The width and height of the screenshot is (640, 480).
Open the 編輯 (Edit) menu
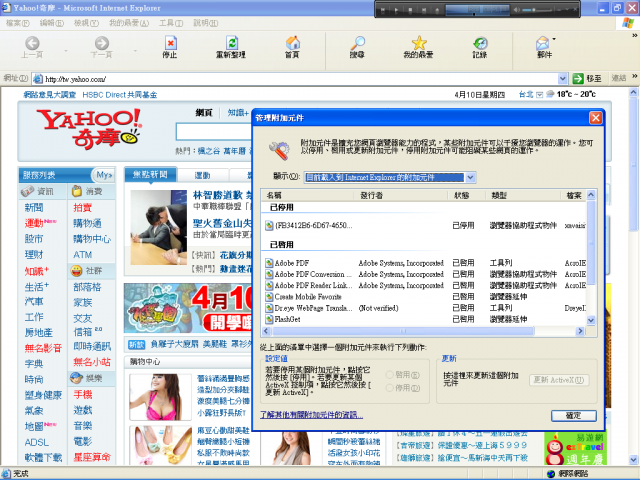tap(52, 23)
